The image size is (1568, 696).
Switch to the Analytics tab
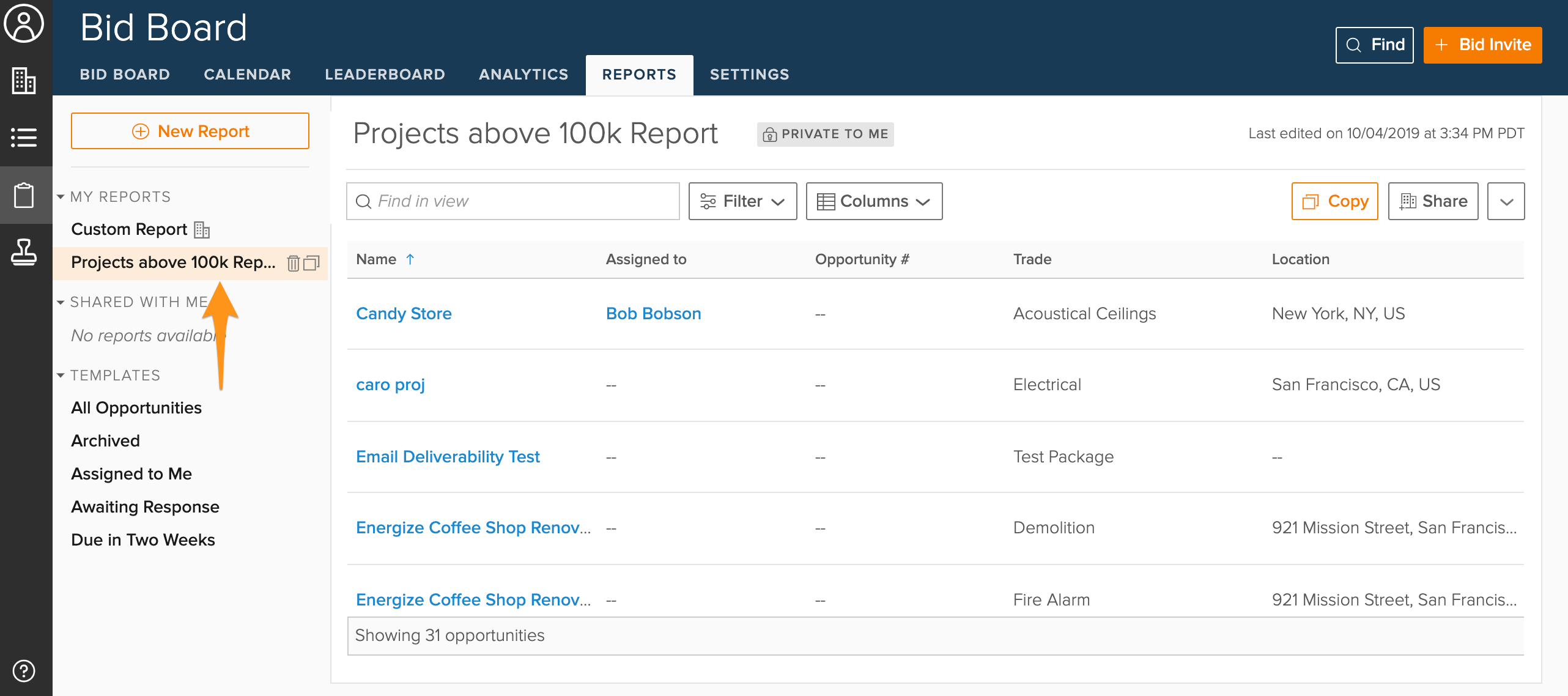point(523,75)
